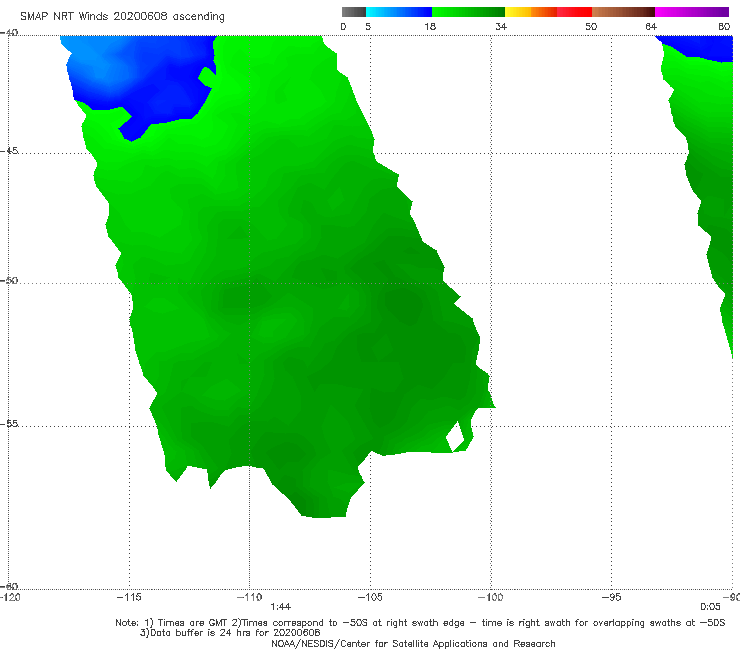Click the longitude label "-95"

[612, 598]
